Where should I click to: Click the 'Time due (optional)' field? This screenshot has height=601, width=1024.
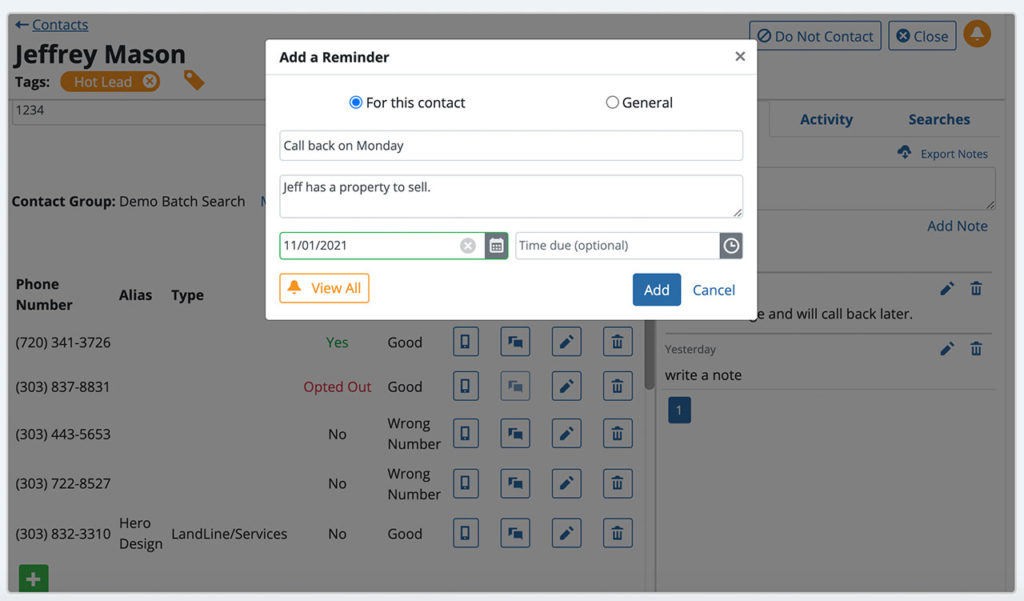click(x=616, y=246)
